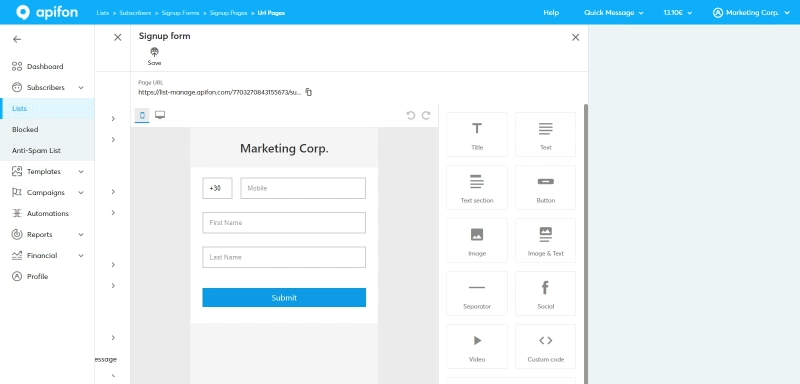
Task: Switch to desktop preview
Action: point(160,115)
